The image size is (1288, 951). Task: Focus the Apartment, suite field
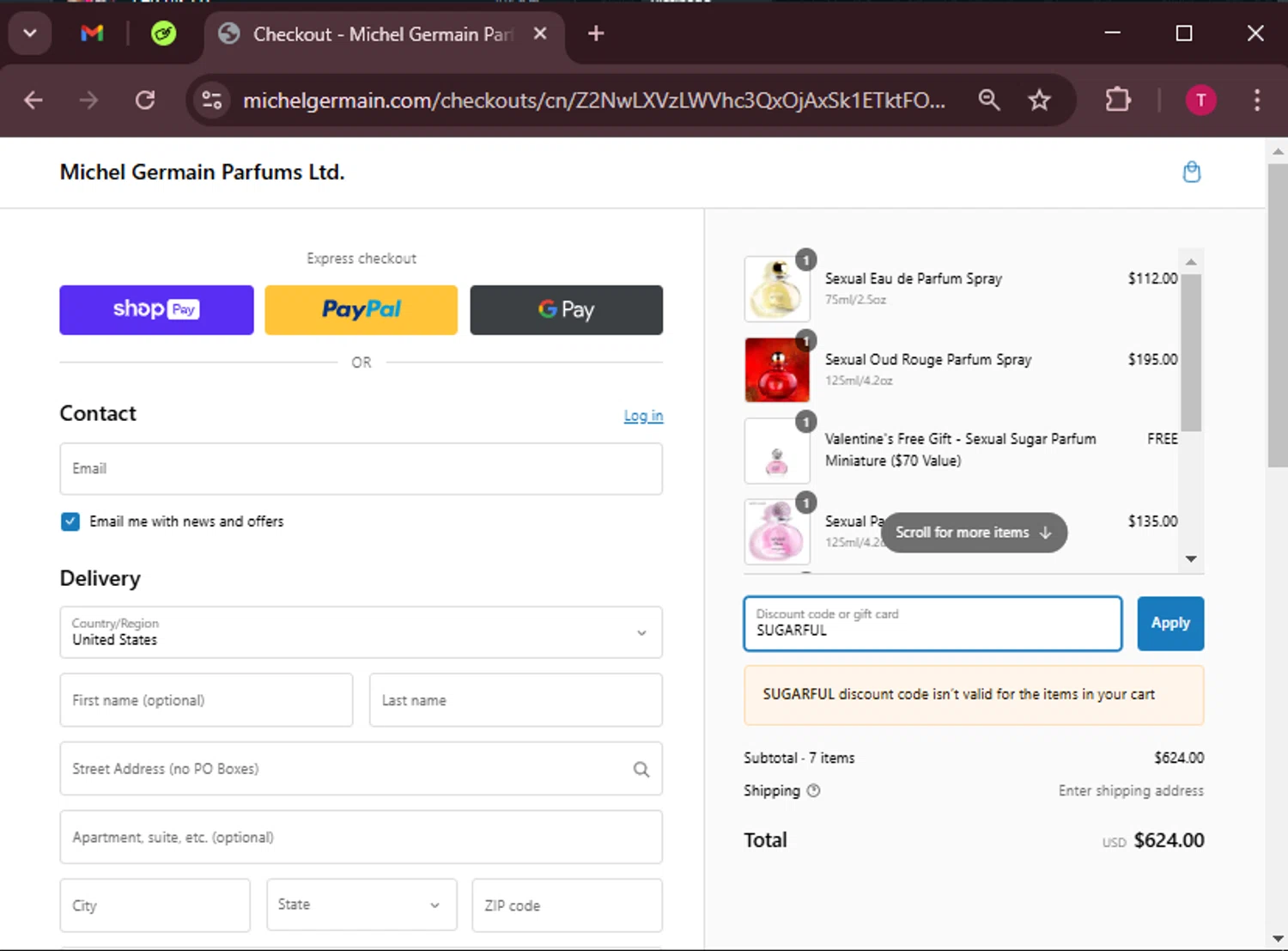[x=361, y=838]
